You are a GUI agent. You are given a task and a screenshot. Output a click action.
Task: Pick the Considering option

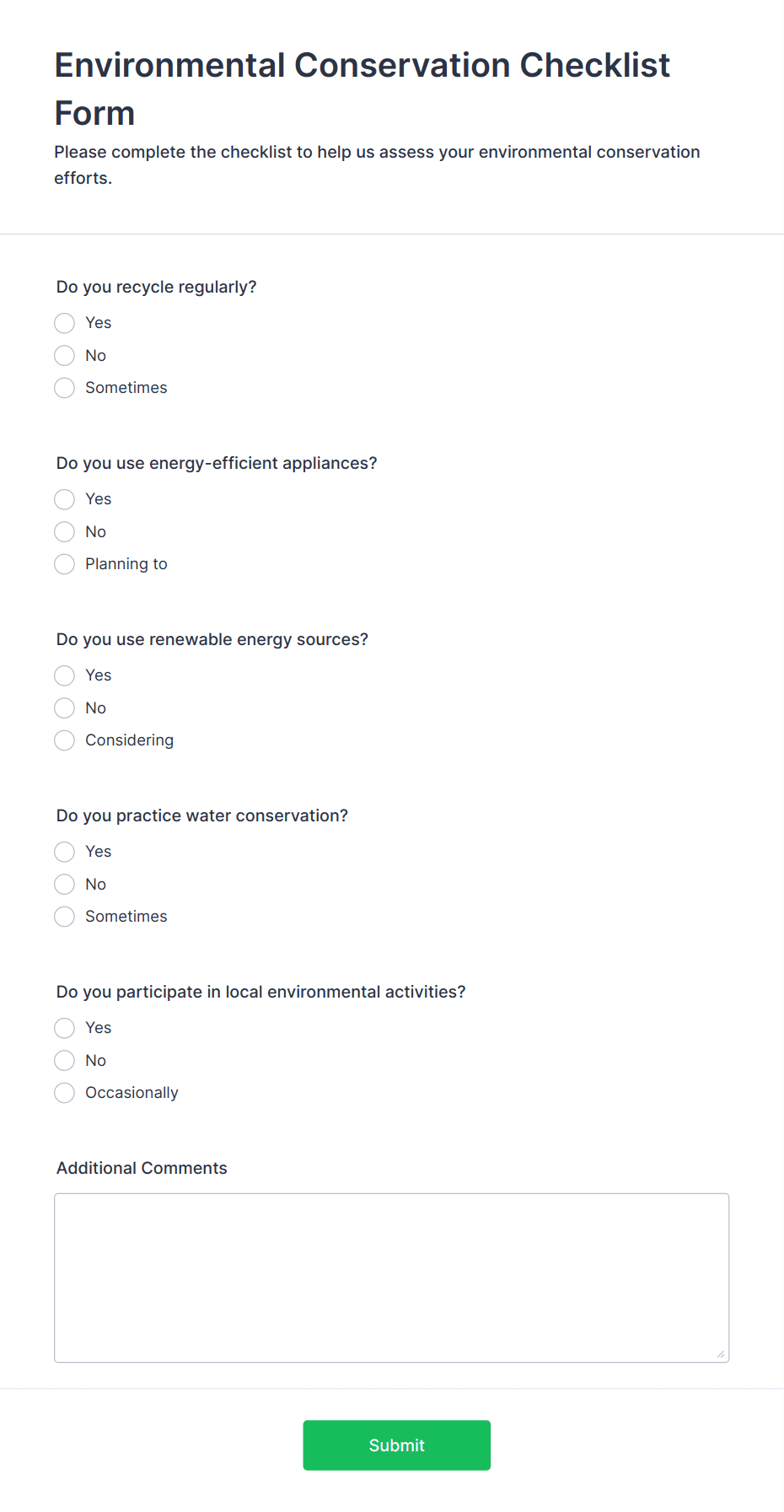[65, 740]
